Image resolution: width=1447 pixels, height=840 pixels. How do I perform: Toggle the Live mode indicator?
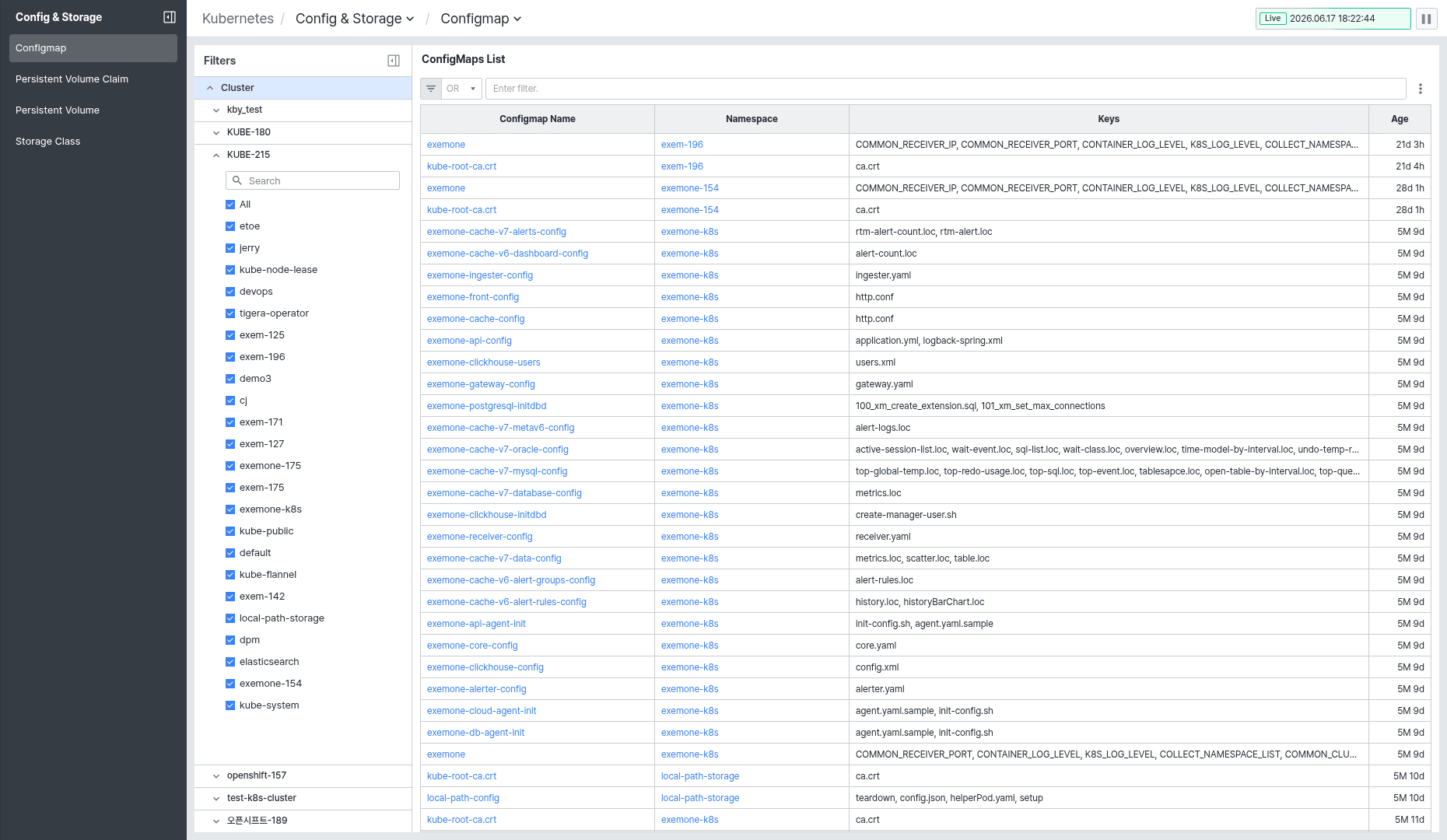(1273, 19)
